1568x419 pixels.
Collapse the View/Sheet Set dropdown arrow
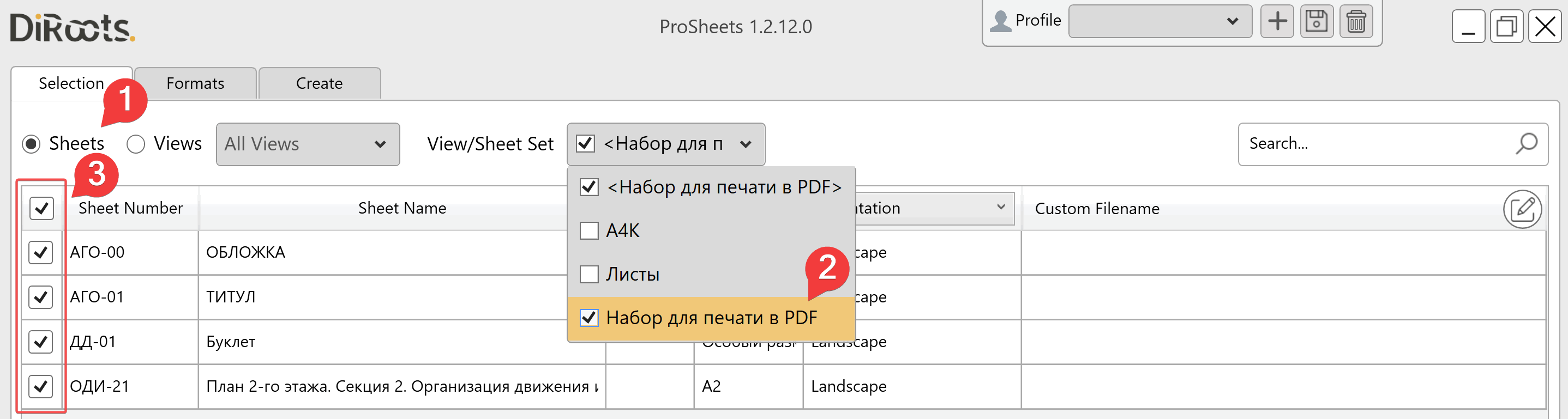tap(745, 145)
